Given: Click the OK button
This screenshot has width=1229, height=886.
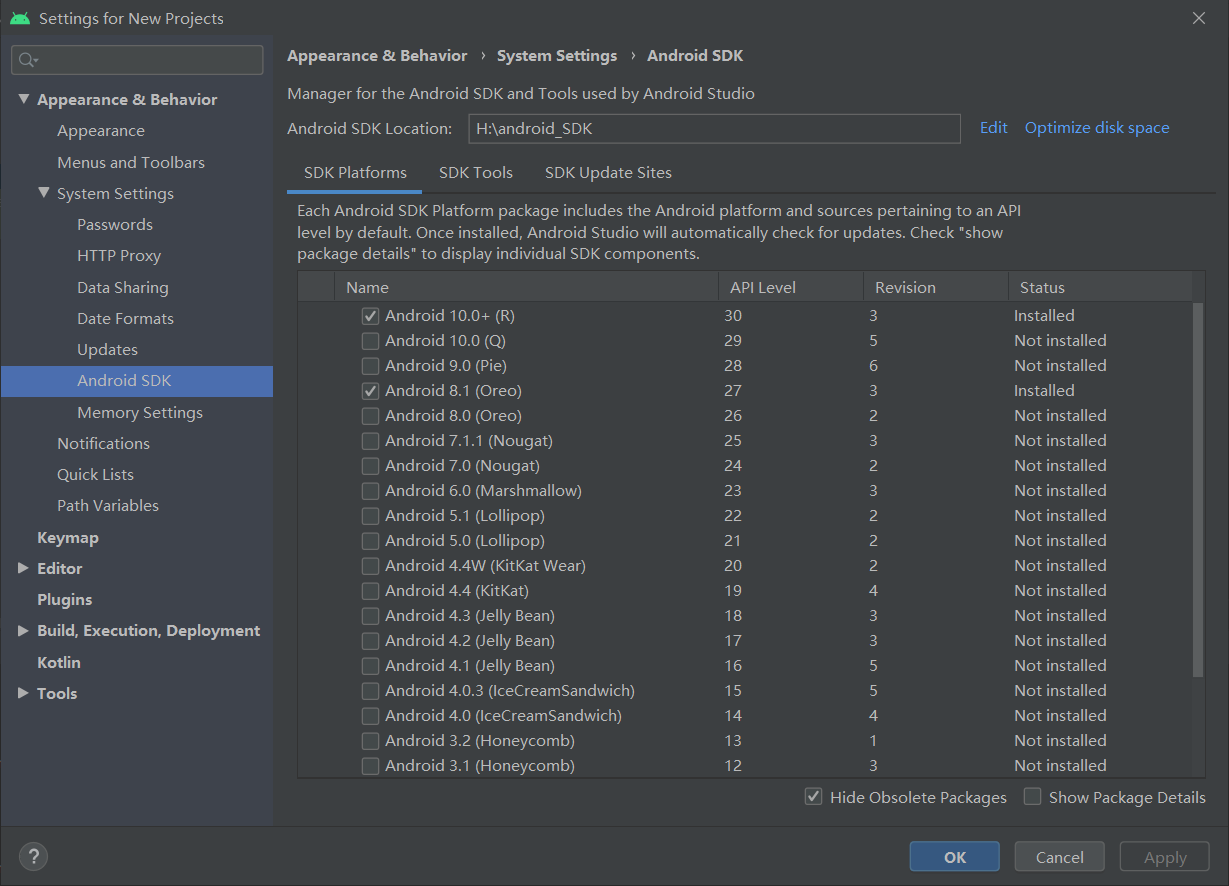Looking at the screenshot, I should tap(955, 857).
